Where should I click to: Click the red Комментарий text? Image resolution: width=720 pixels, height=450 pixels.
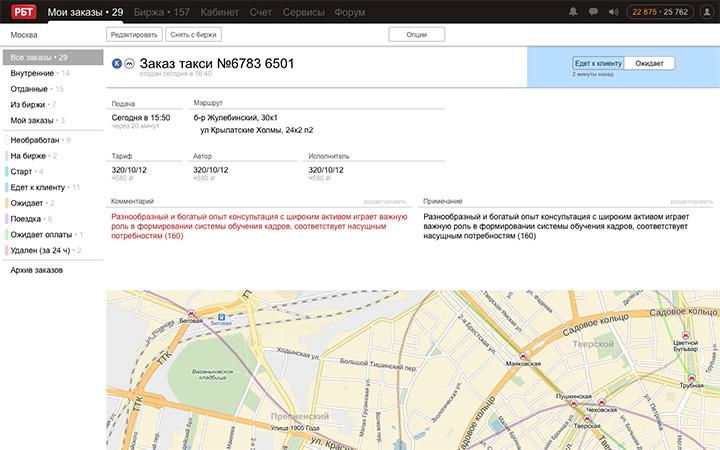[259, 226]
